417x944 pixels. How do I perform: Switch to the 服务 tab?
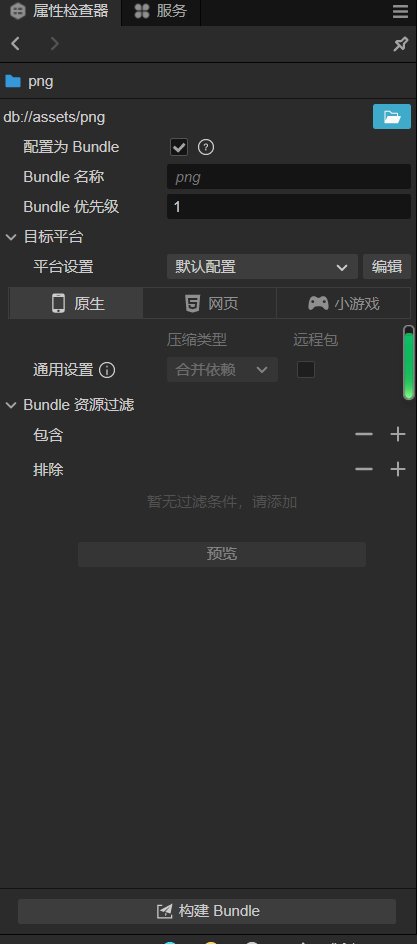161,11
